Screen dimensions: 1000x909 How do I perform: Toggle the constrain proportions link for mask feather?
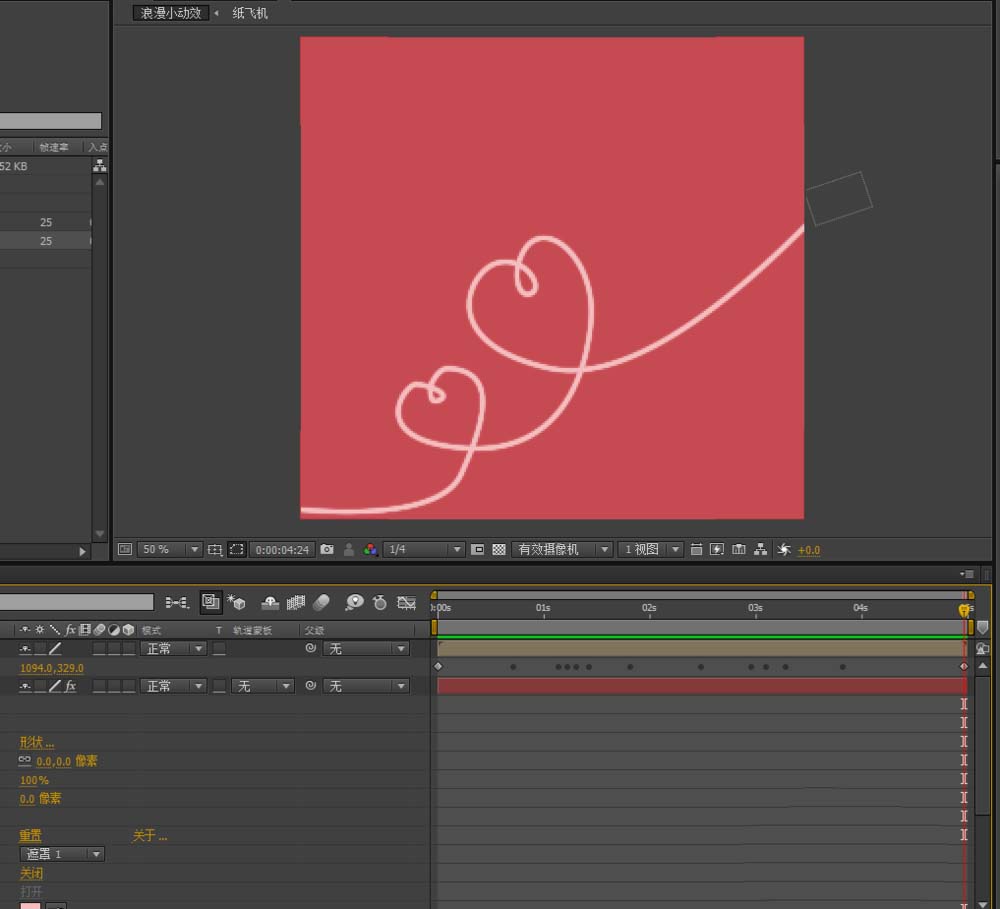coord(25,761)
